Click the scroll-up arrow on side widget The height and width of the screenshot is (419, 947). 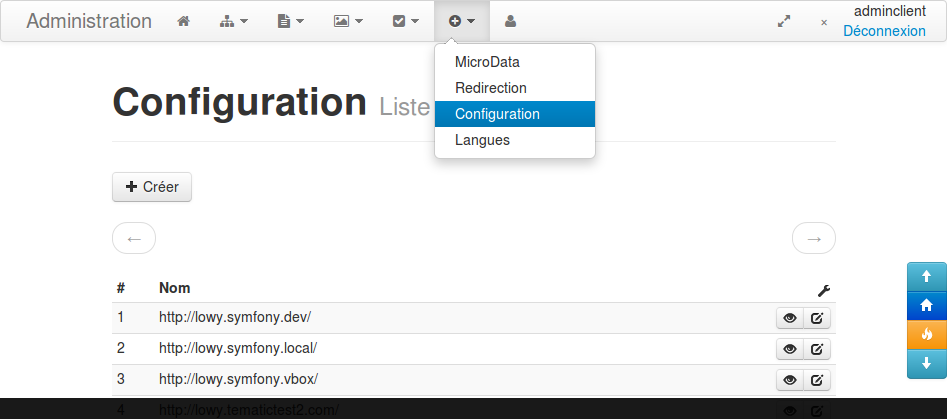coord(926,276)
